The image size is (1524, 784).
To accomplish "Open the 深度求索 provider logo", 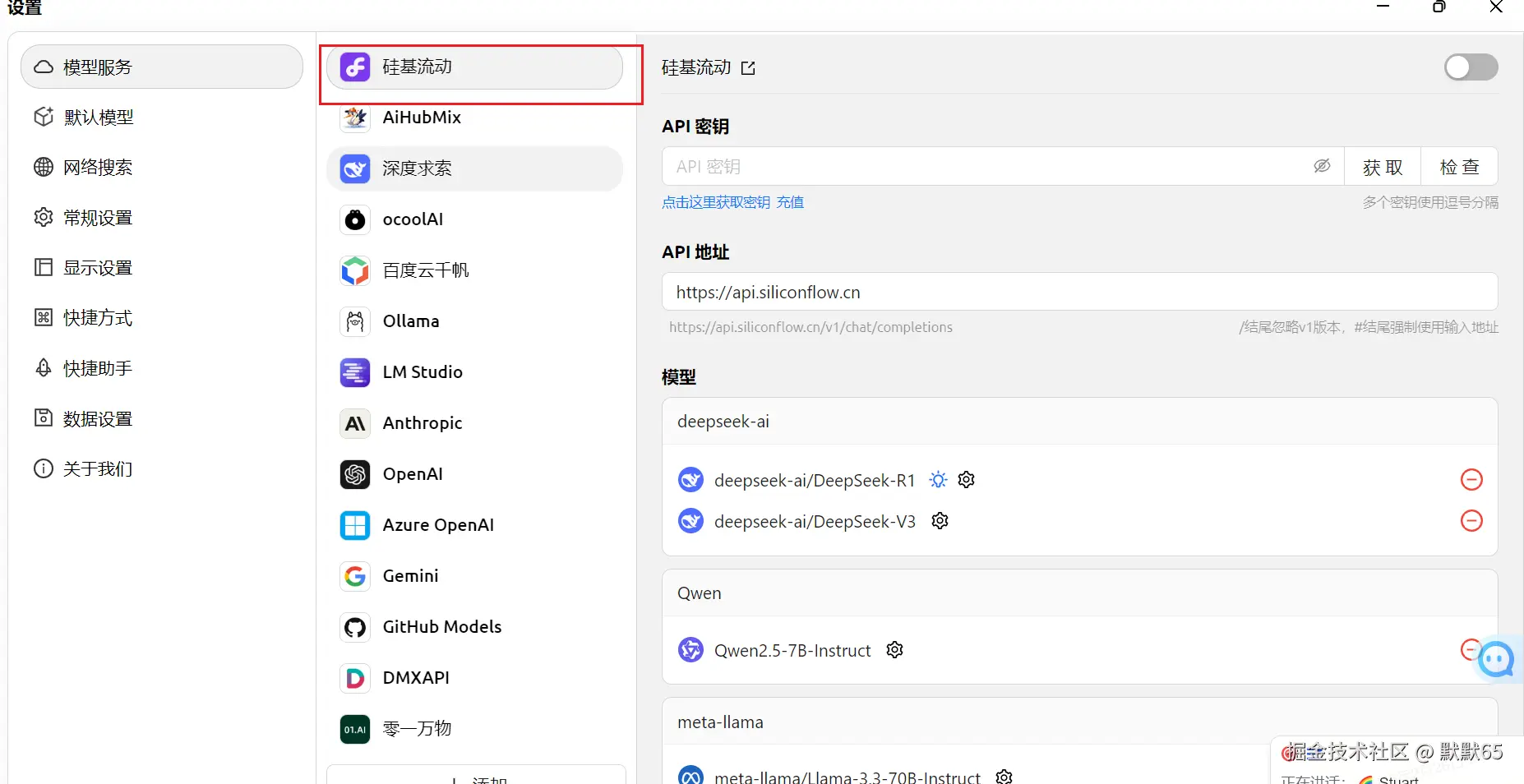I will click(x=355, y=168).
